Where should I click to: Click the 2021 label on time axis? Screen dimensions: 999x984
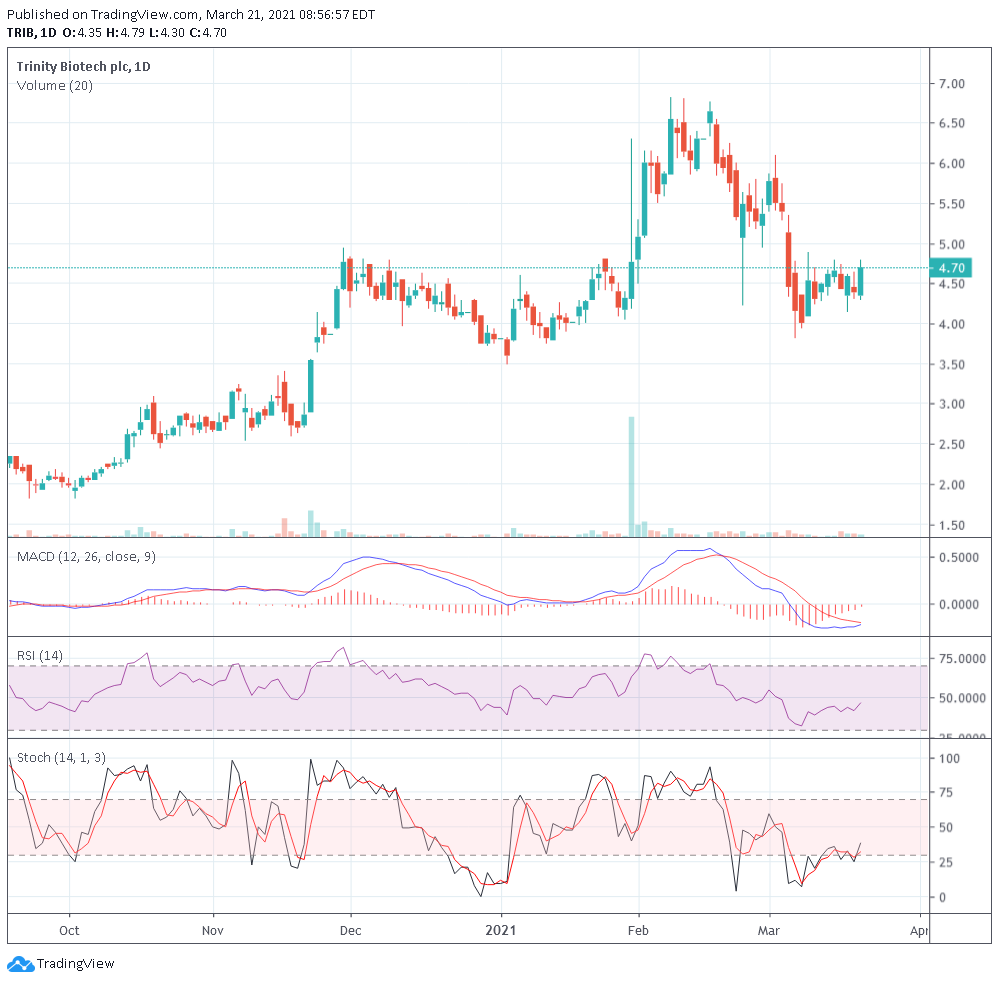(x=501, y=930)
